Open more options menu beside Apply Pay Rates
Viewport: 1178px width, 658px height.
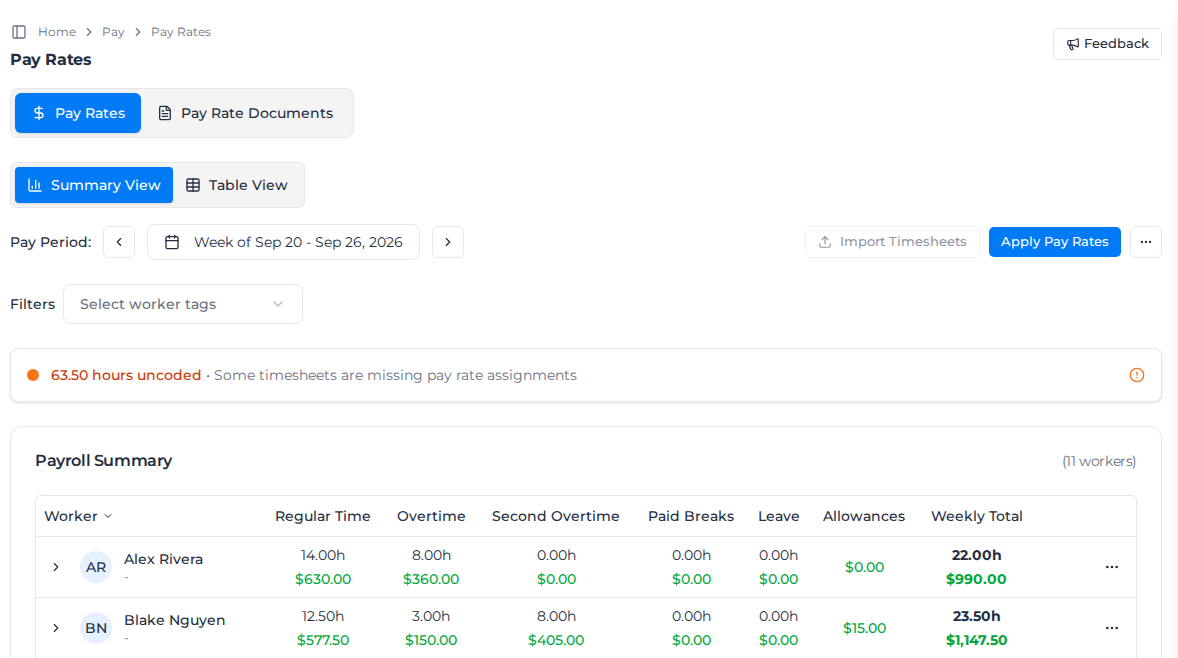(x=1146, y=242)
